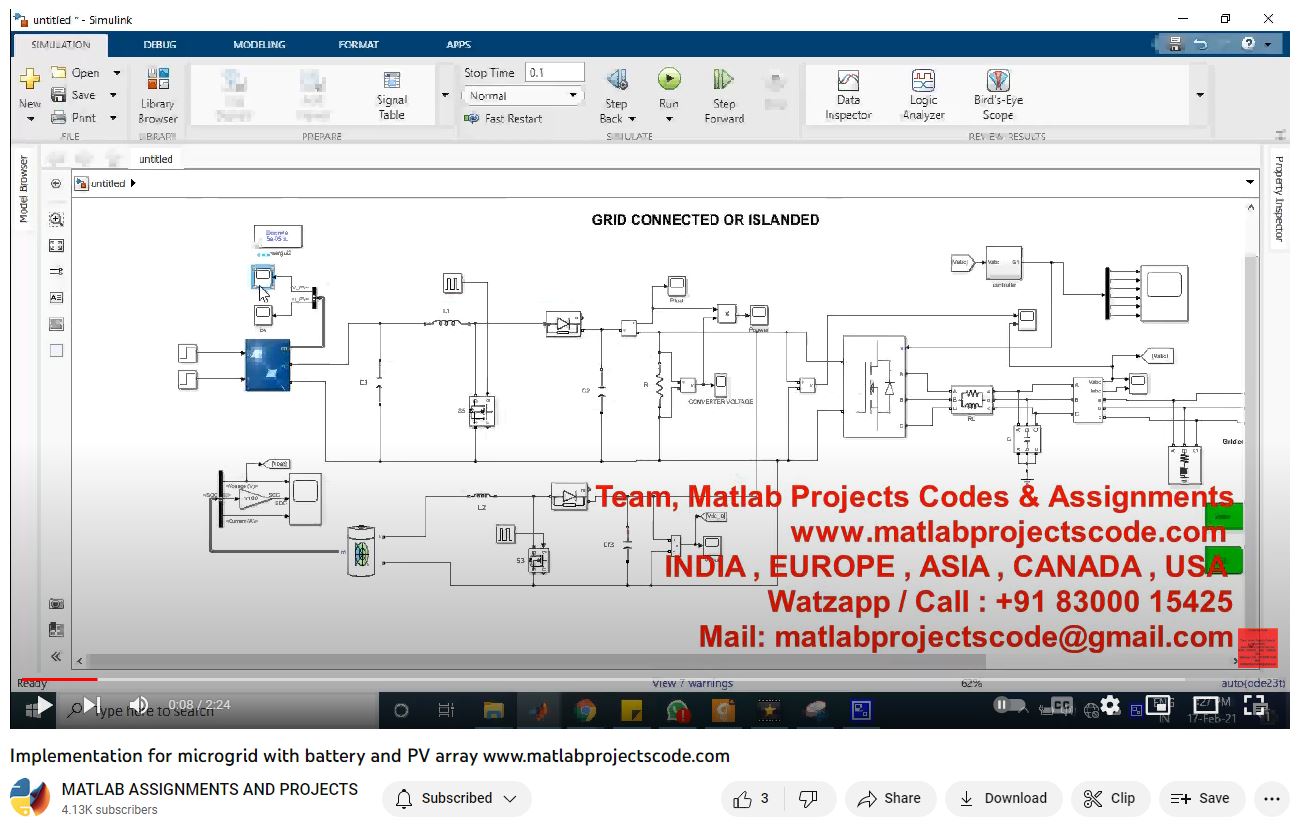Image resolution: width=1299 pixels, height=829 pixels.
Task: Click the Step Forward icon
Action: pos(724,80)
